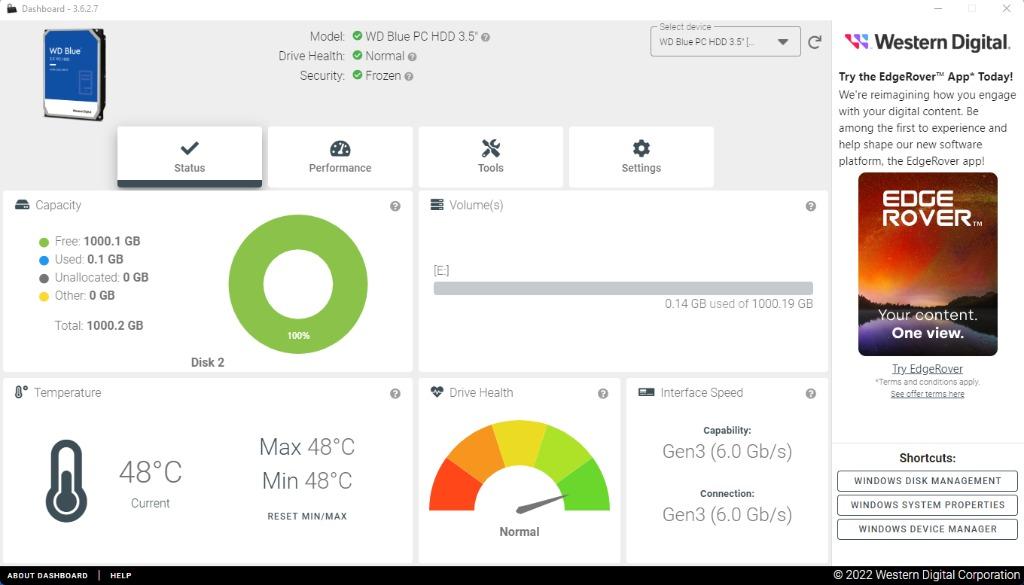Click the Drive Health heart icon
The width and height of the screenshot is (1024, 585).
click(437, 392)
